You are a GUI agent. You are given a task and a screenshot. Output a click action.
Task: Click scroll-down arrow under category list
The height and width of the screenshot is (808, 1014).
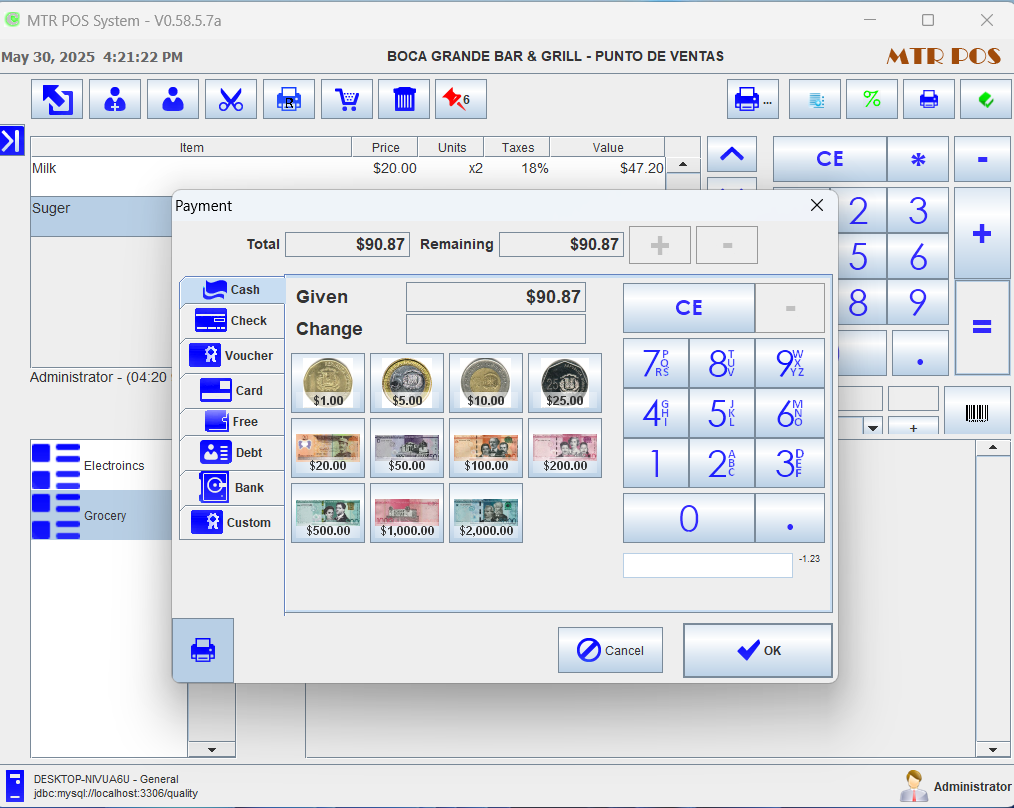click(x=211, y=750)
